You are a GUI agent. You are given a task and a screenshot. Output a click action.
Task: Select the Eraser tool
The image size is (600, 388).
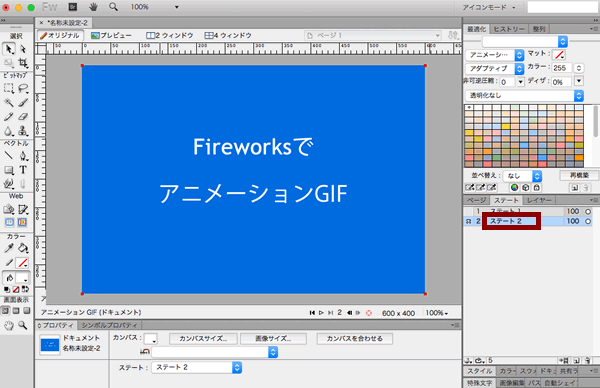[23, 116]
